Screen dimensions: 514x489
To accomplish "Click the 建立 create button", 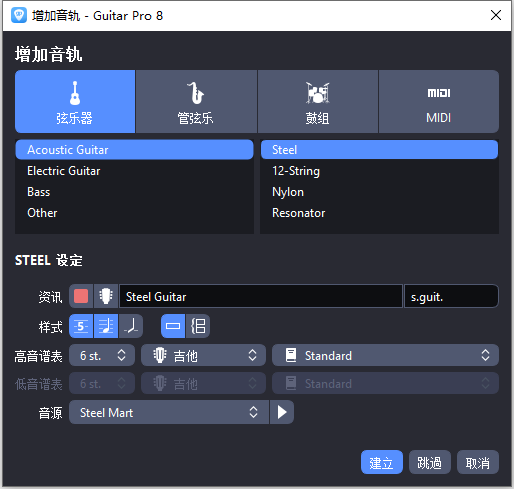I will [x=382, y=462].
